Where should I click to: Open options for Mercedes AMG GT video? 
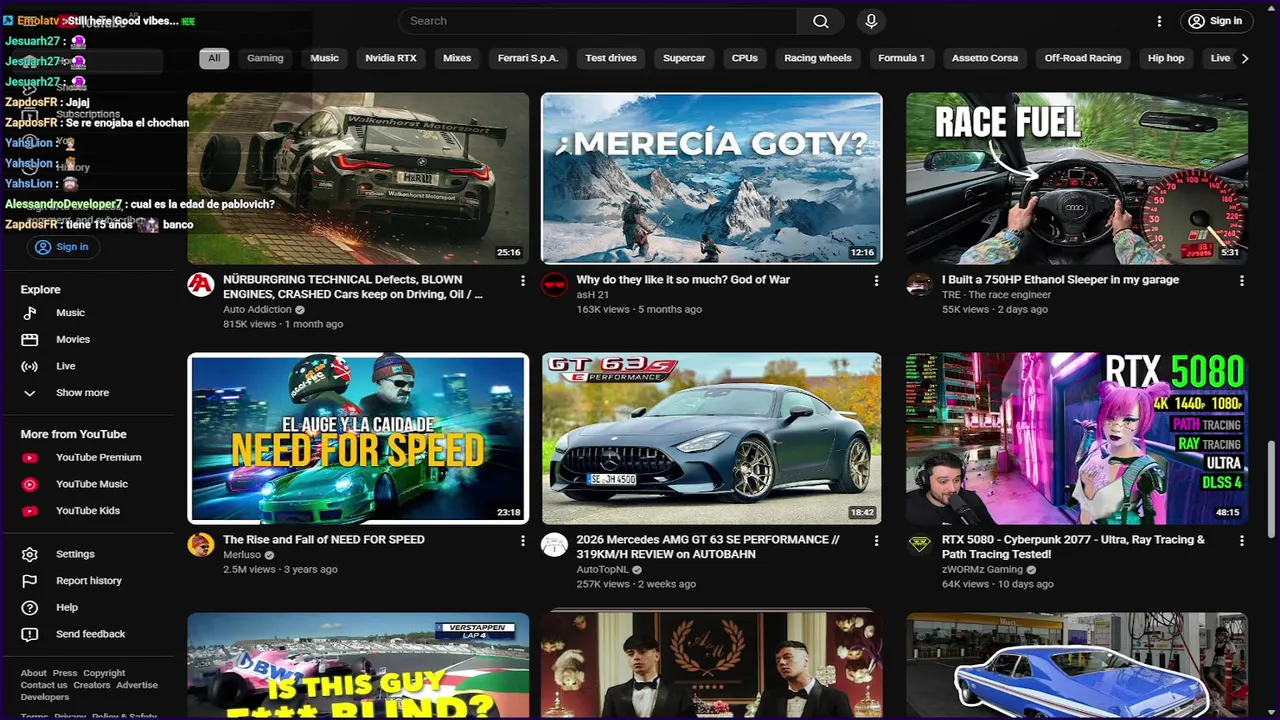(x=876, y=541)
